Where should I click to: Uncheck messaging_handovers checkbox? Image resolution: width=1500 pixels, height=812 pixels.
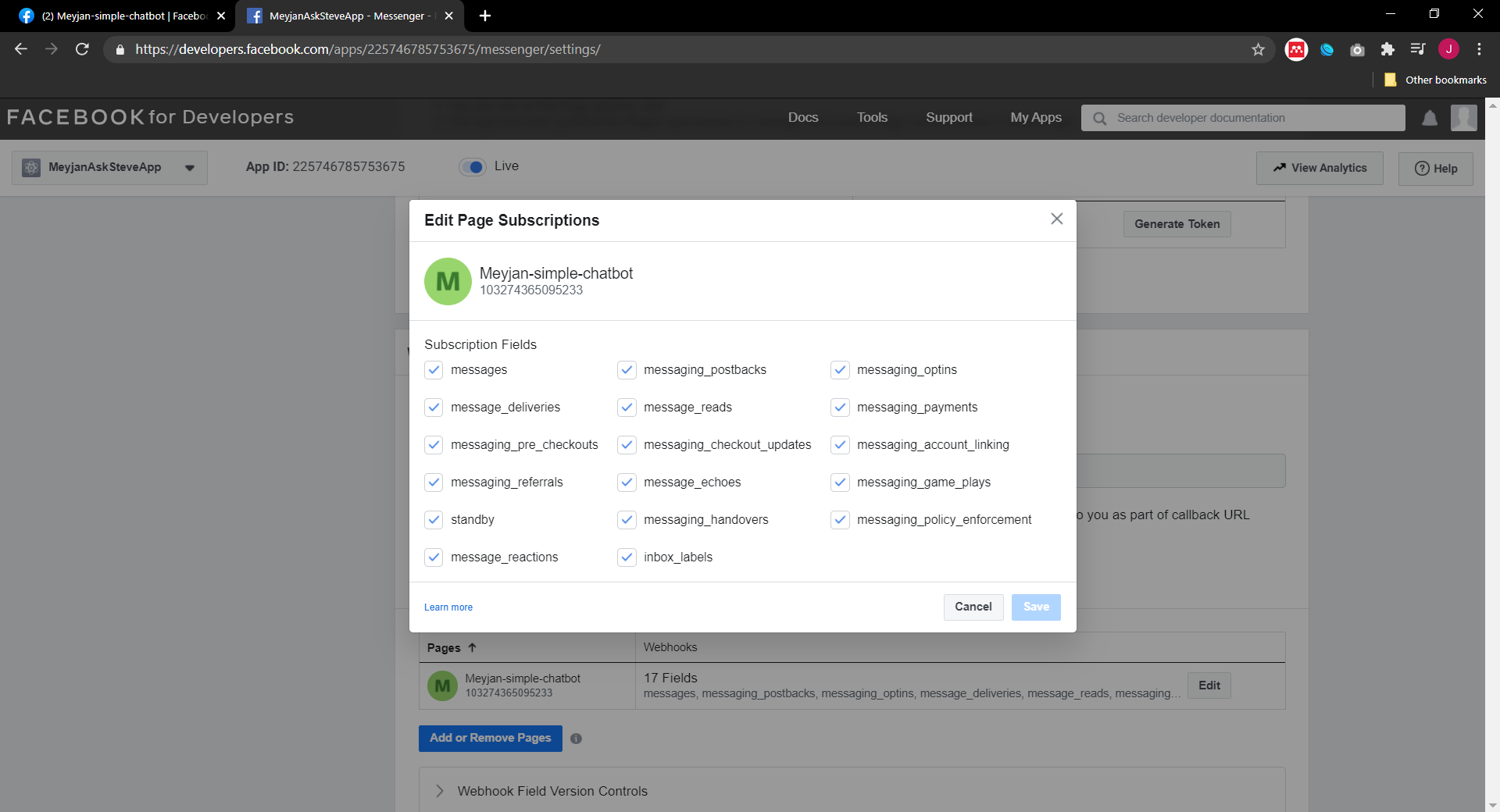point(627,519)
